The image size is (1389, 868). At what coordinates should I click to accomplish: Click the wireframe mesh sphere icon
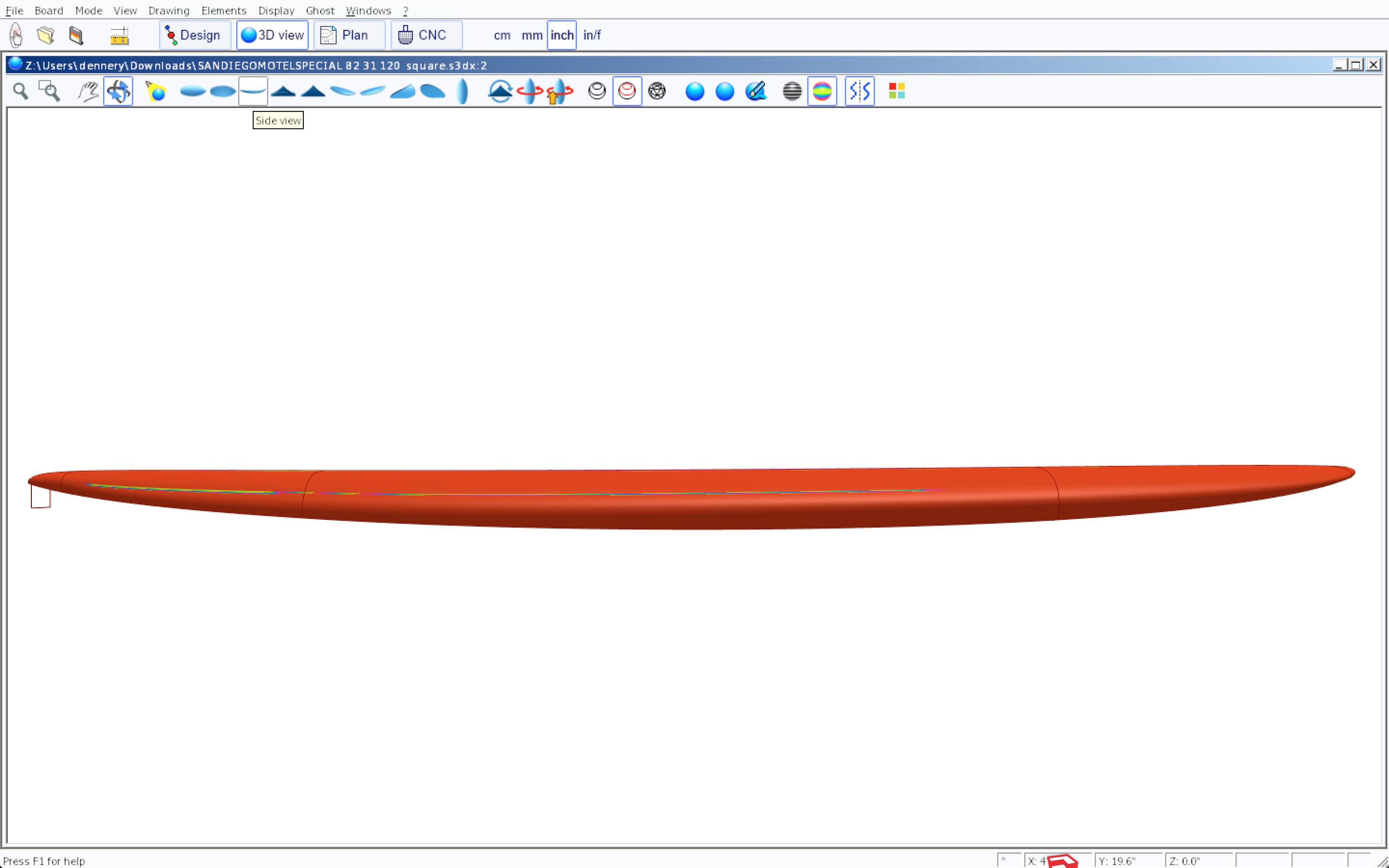pyautogui.click(x=656, y=91)
